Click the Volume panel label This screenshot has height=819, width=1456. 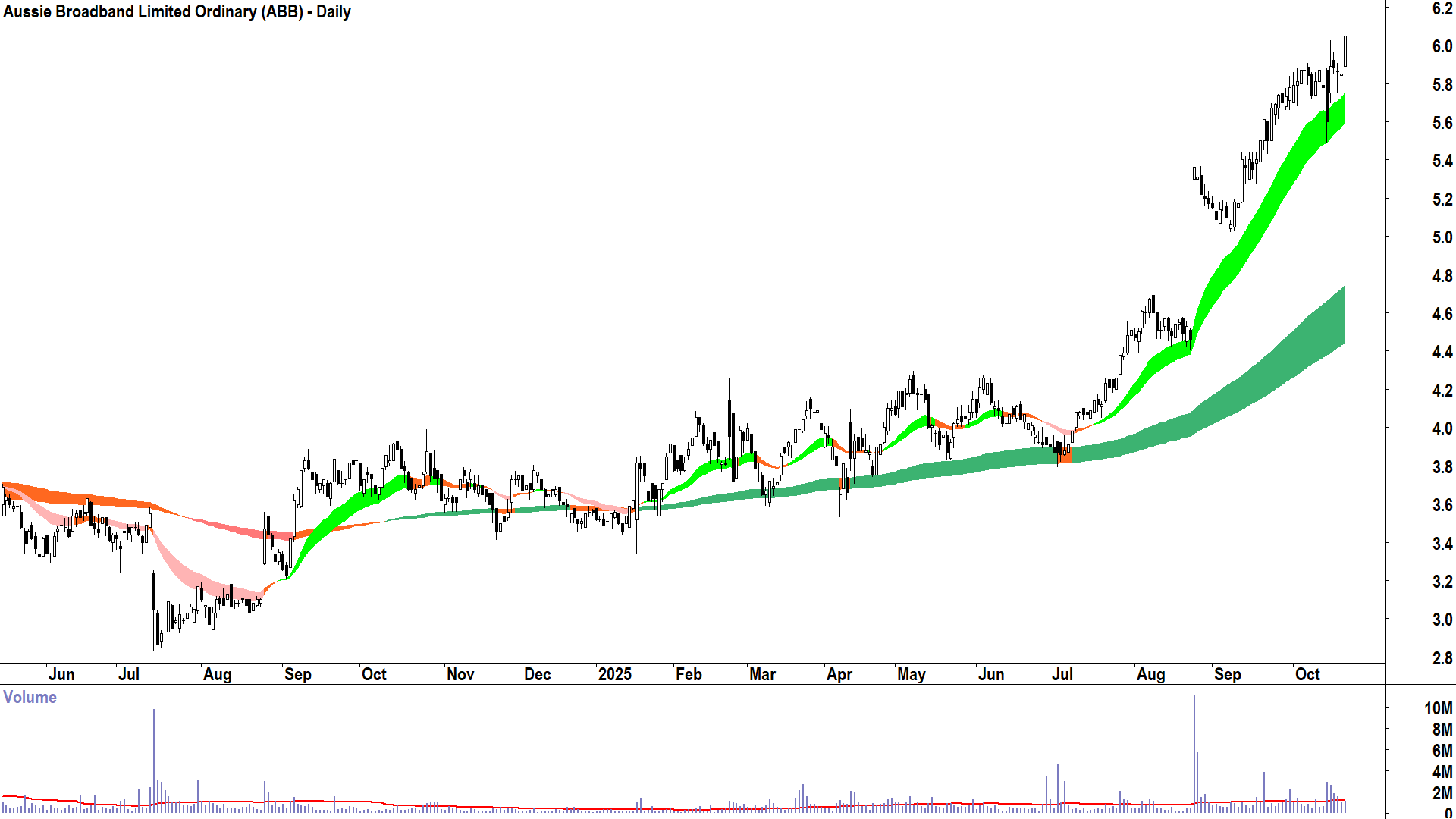tap(30, 697)
